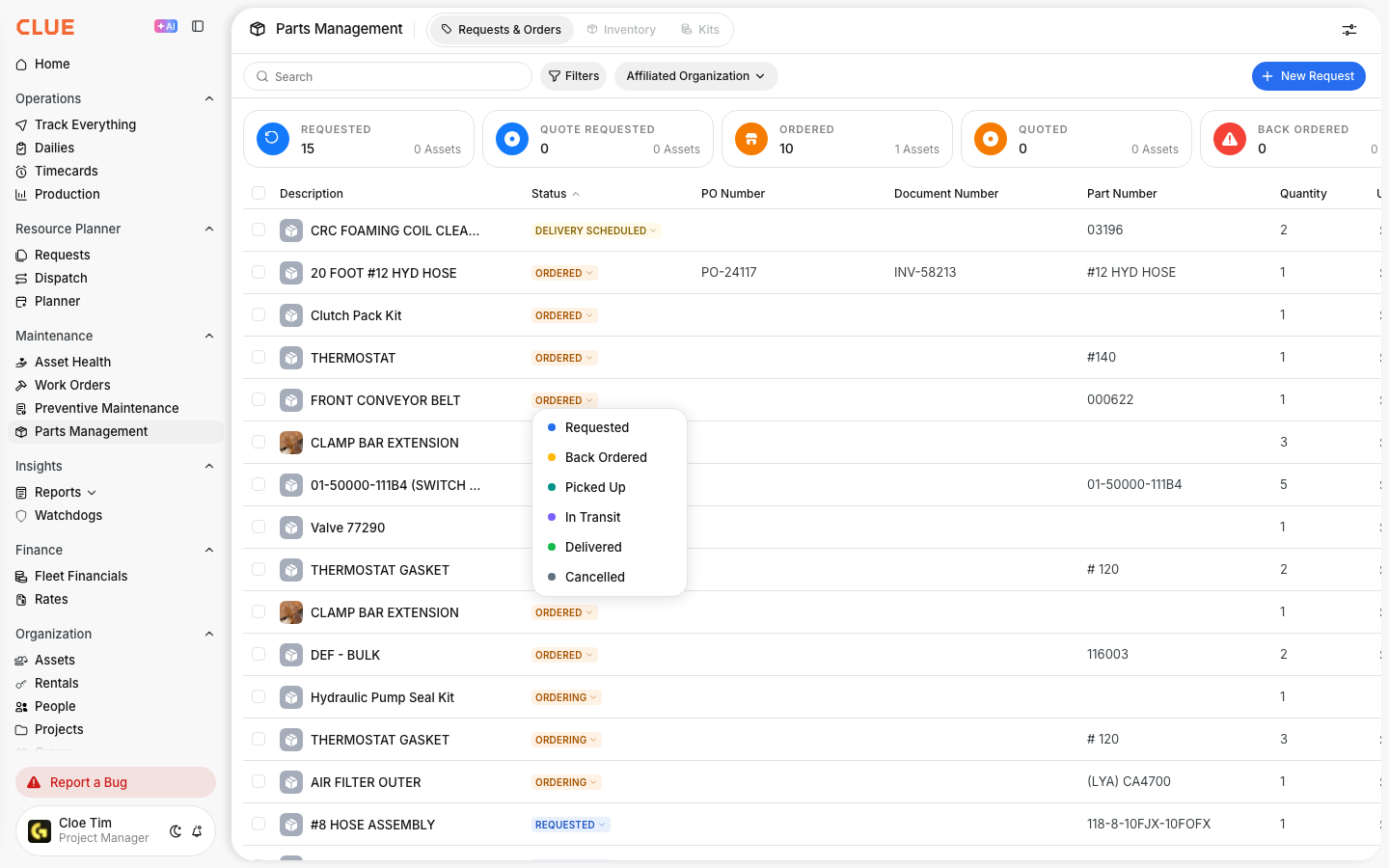Click the part icon for THERMOSTAT row
1389x868 pixels.
tap(291, 358)
